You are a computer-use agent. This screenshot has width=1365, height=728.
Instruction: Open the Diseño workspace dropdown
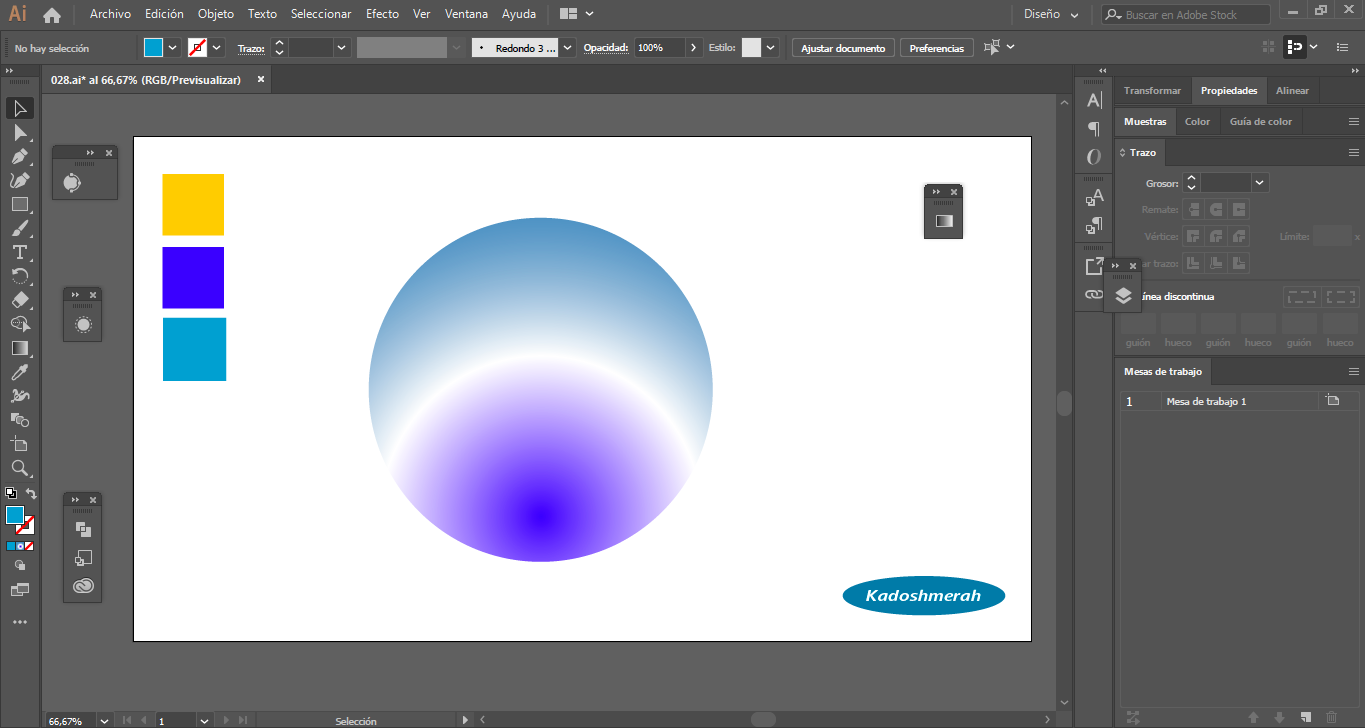coord(1051,15)
